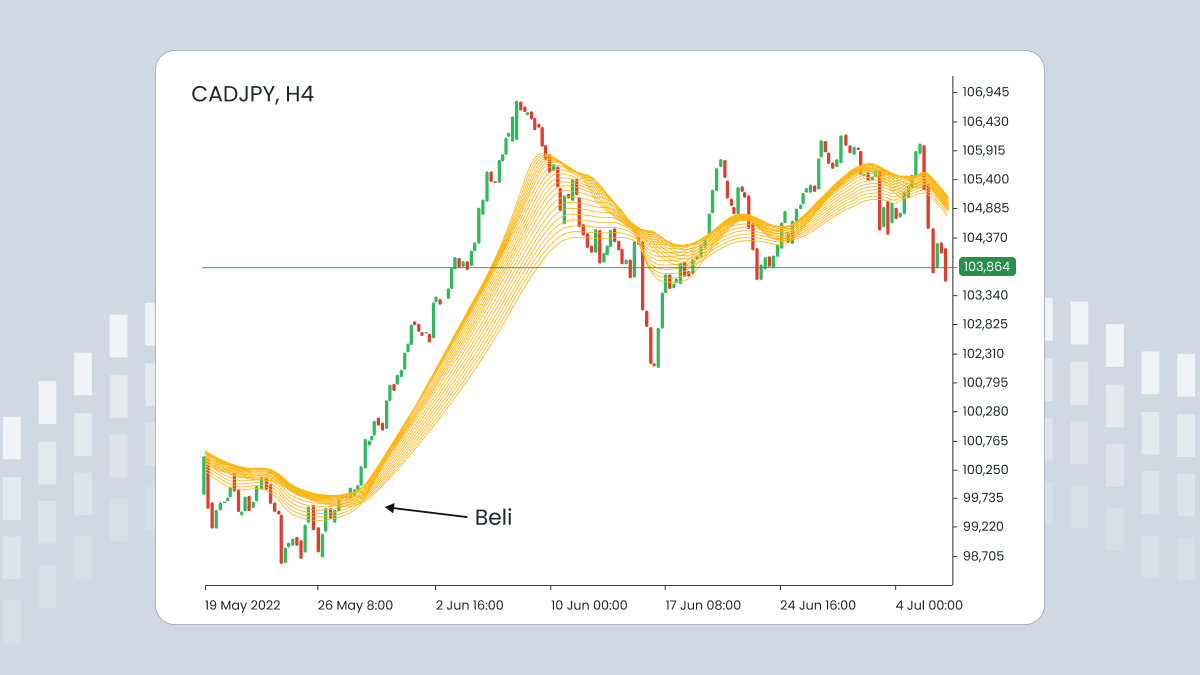1200x675 pixels.
Task: Click the 105,400 price axis label
Action: click(986, 179)
